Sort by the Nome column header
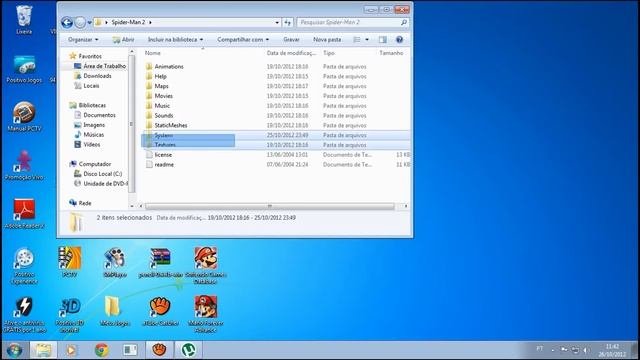The width and height of the screenshot is (640, 360). coord(152,53)
